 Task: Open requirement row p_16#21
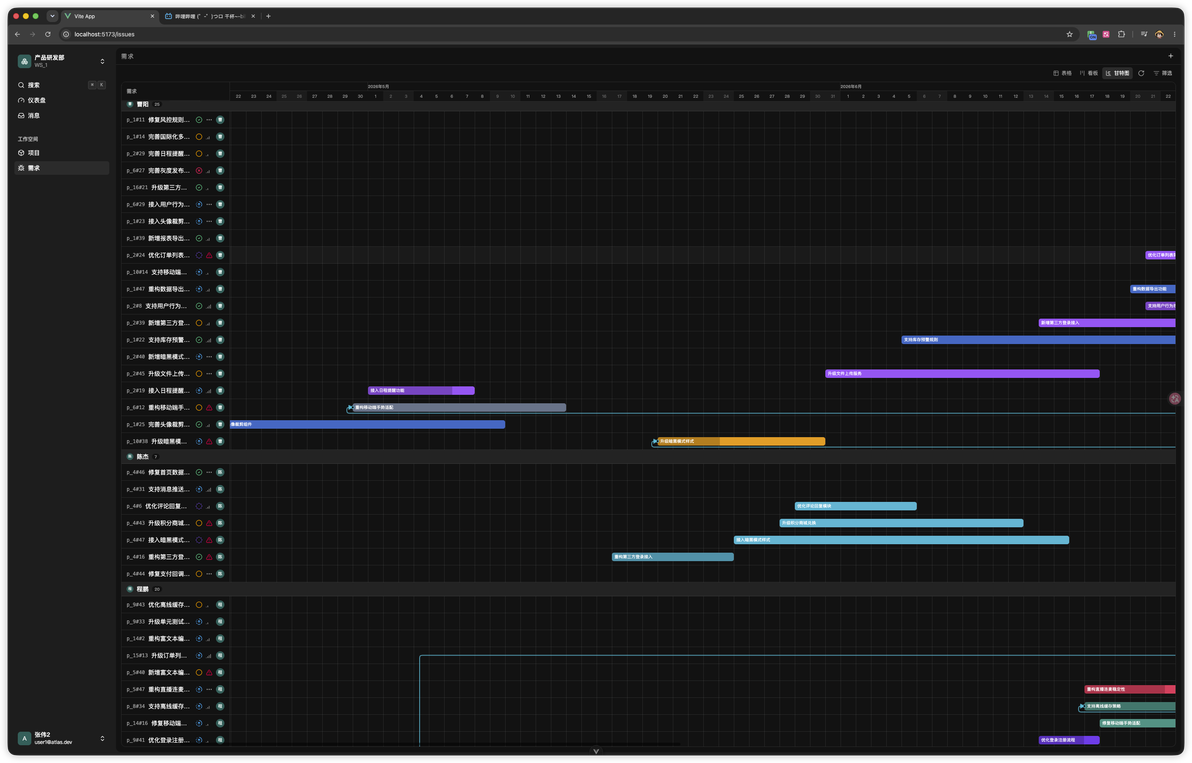[176, 188]
